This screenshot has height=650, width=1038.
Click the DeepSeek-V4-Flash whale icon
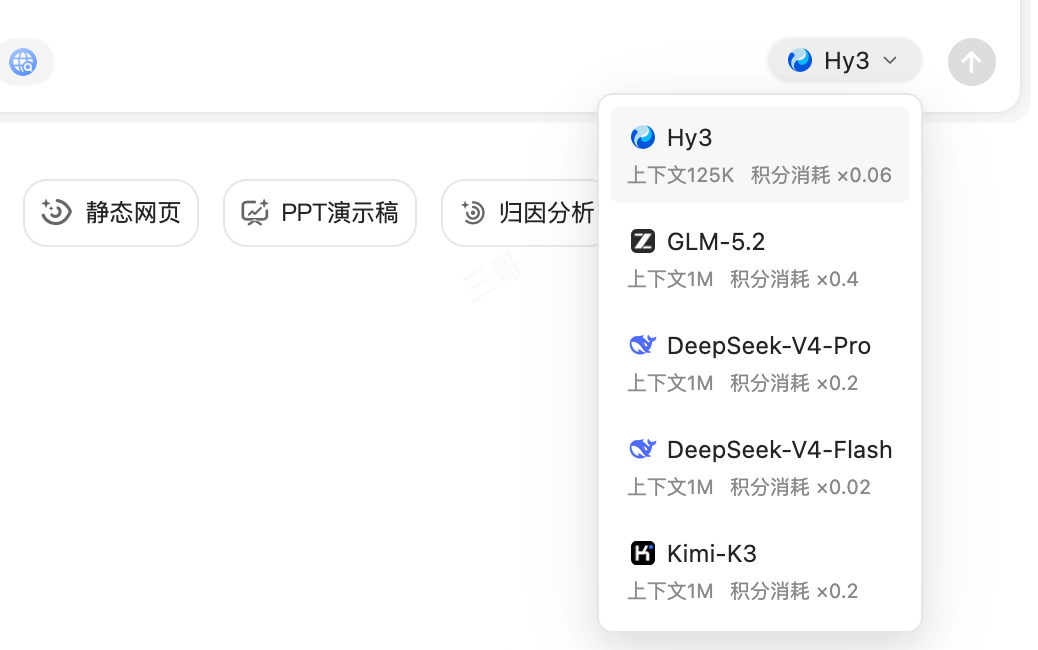pos(642,449)
